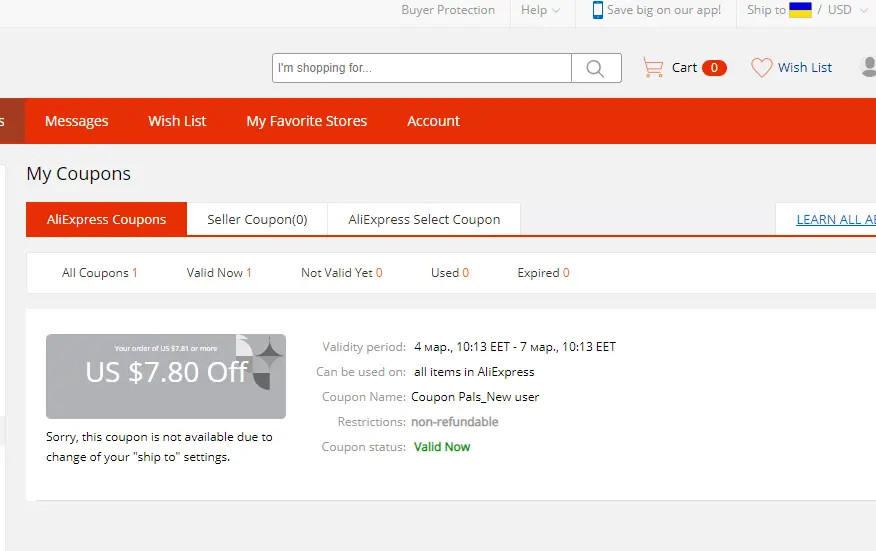Open the shopping cart icon
Screen dimensions: 876x551
pyautogui.click(x=653, y=68)
